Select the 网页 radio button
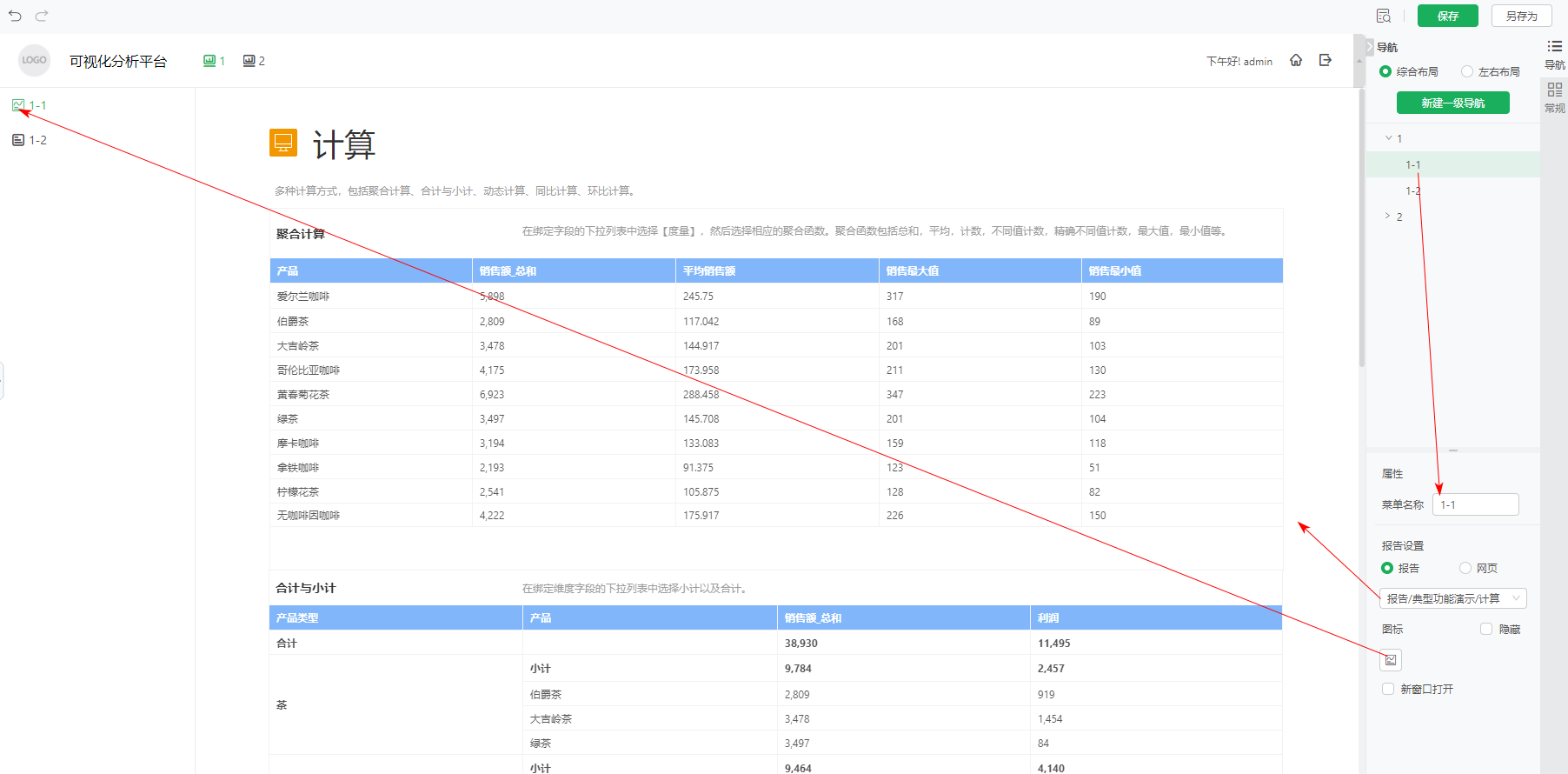Screen dimensions: 1568x774 pyautogui.click(x=1465, y=568)
